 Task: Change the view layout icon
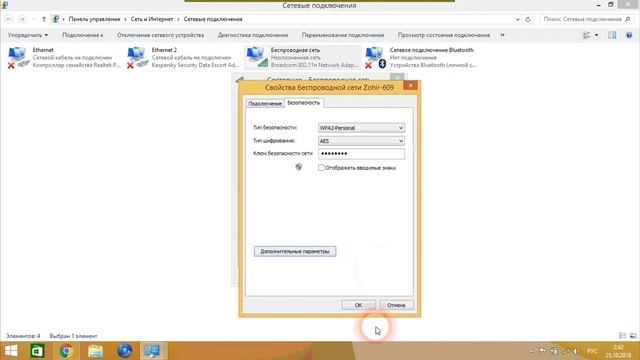coord(587,35)
